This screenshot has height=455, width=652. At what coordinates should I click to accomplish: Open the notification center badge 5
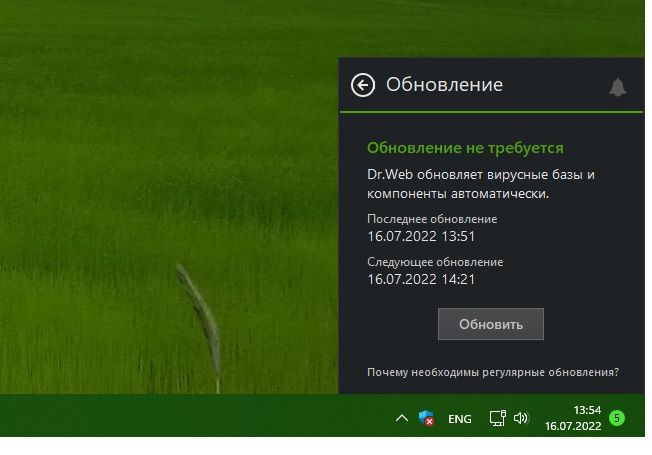click(x=617, y=418)
